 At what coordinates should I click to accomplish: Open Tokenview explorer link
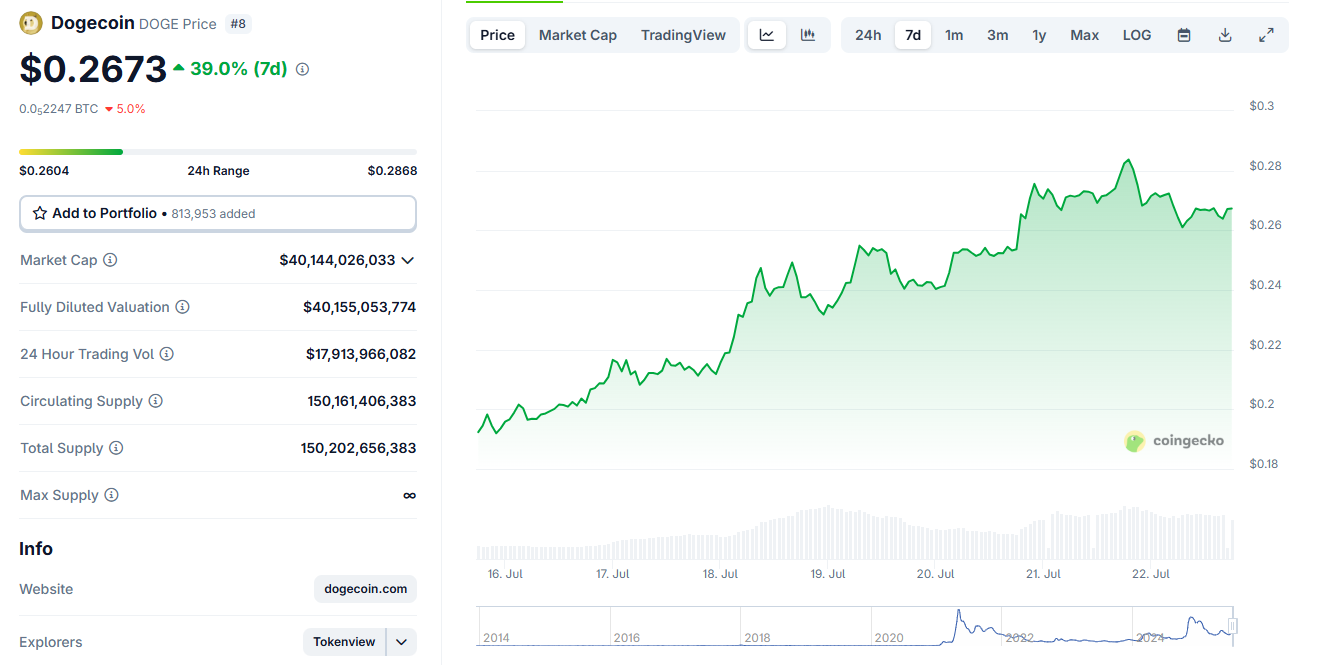click(x=344, y=642)
